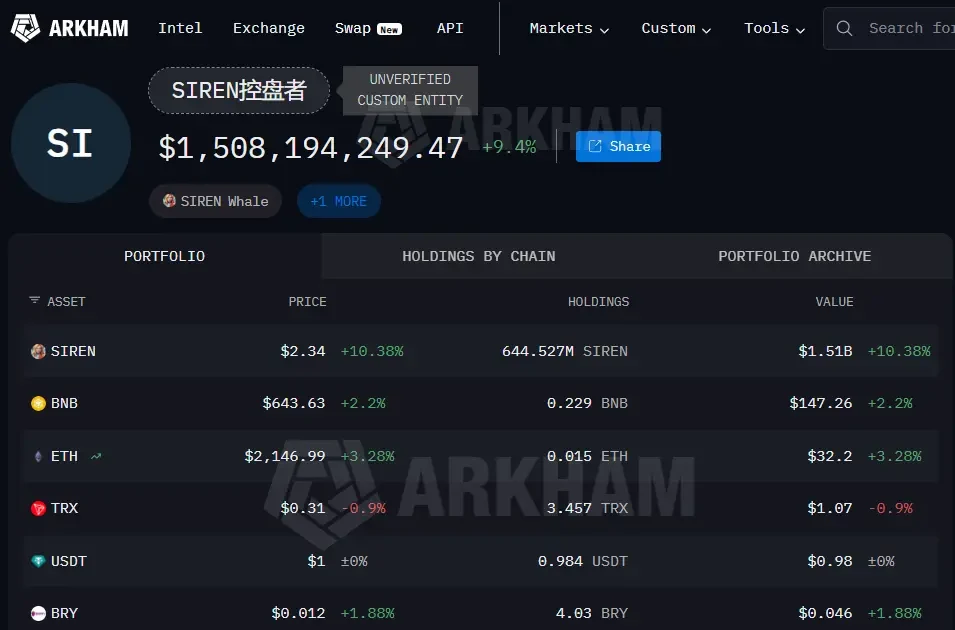Click the trend arrow icon beside ETH
This screenshot has height=630, width=955.
[x=96, y=456]
